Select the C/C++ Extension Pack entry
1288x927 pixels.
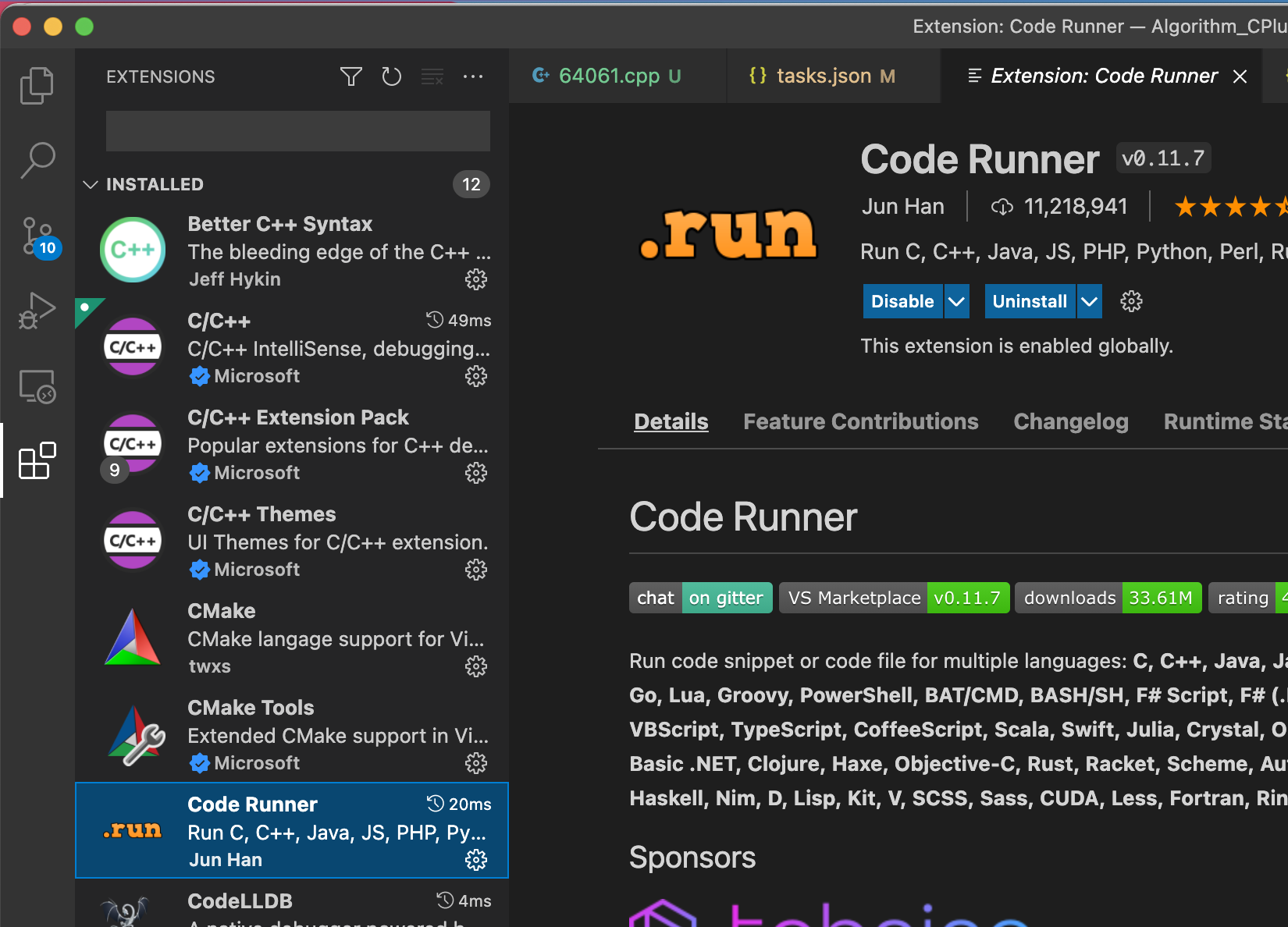tap(292, 445)
